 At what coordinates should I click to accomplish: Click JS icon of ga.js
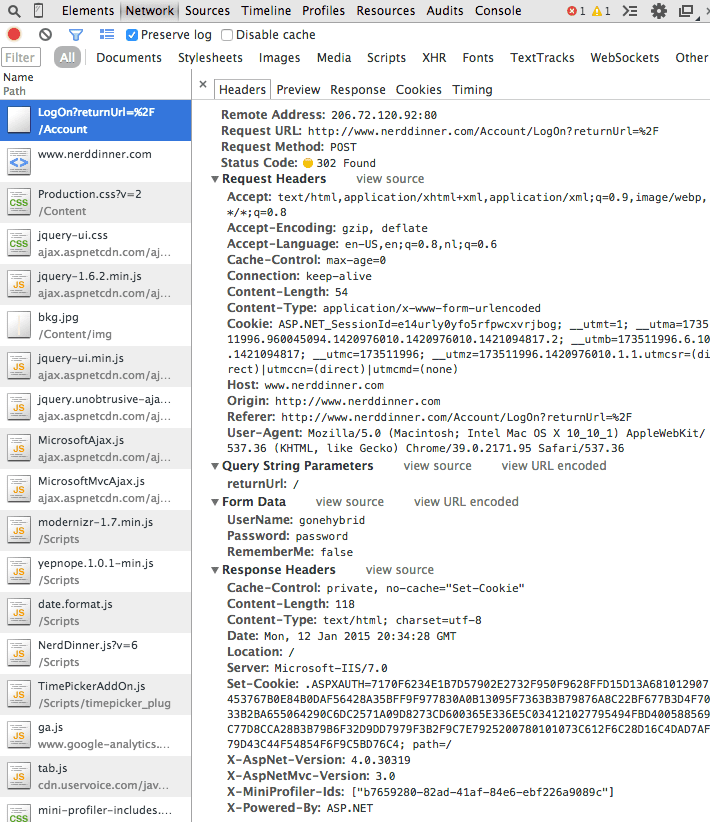[x=19, y=736]
